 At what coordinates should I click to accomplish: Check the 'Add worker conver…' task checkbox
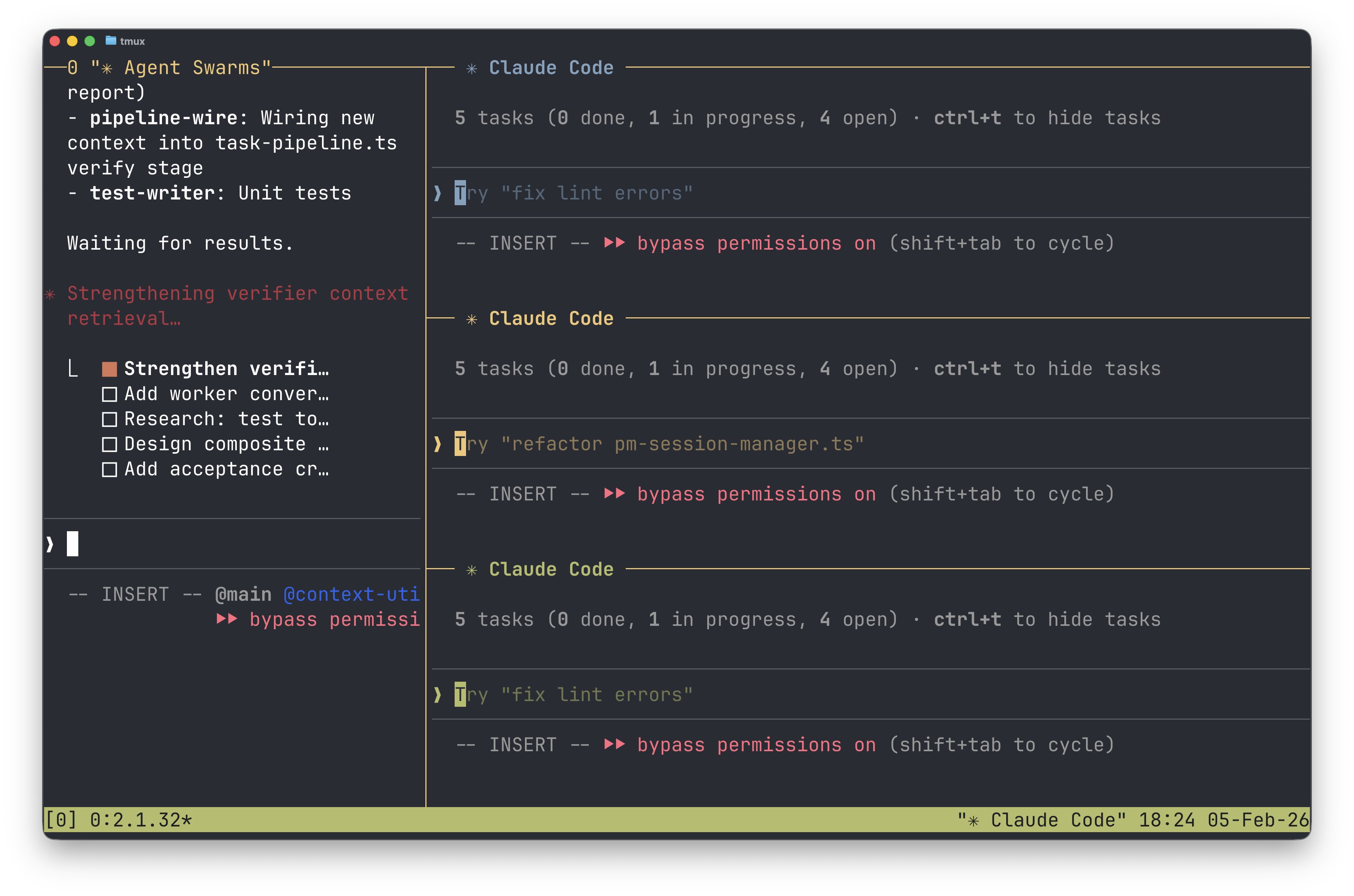pyautogui.click(x=109, y=394)
